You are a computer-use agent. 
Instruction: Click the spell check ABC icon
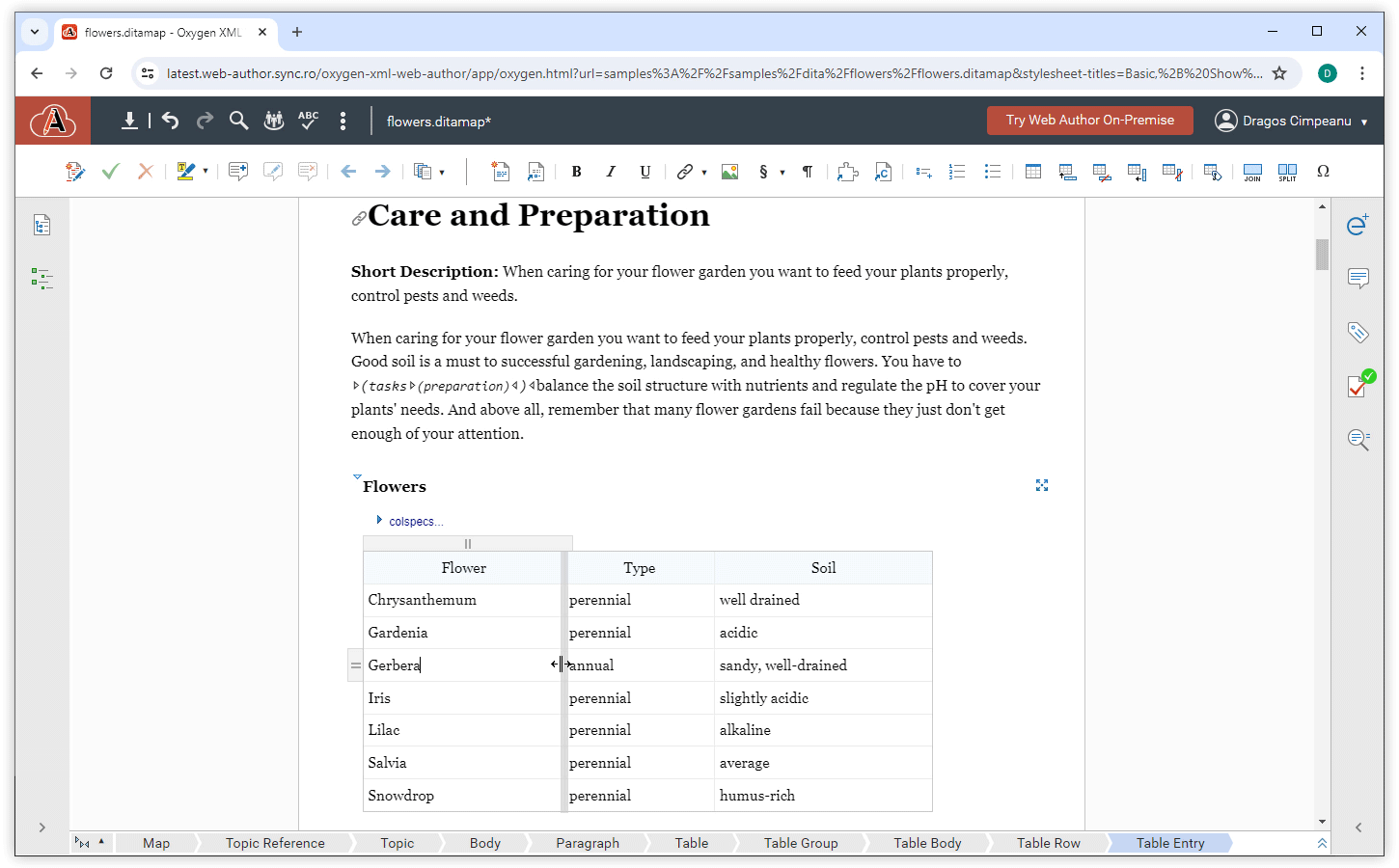(308, 121)
